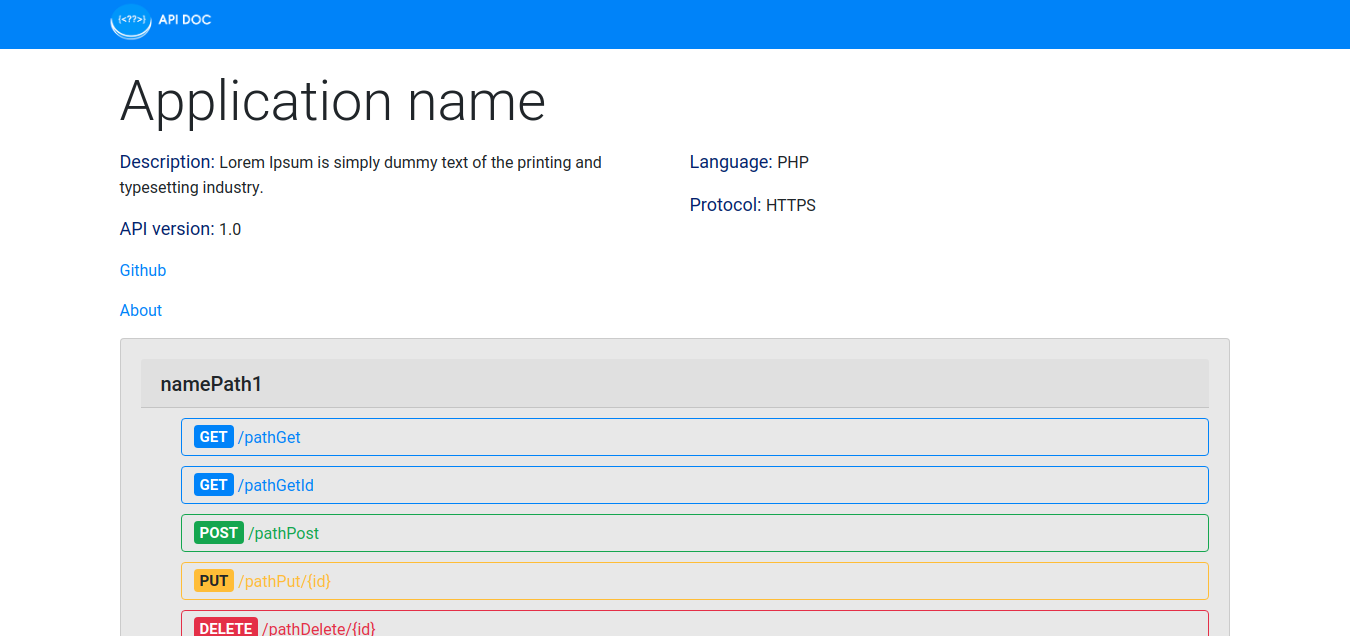Image resolution: width=1350 pixels, height=636 pixels.
Task: Open the Github link
Action: (143, 270)
